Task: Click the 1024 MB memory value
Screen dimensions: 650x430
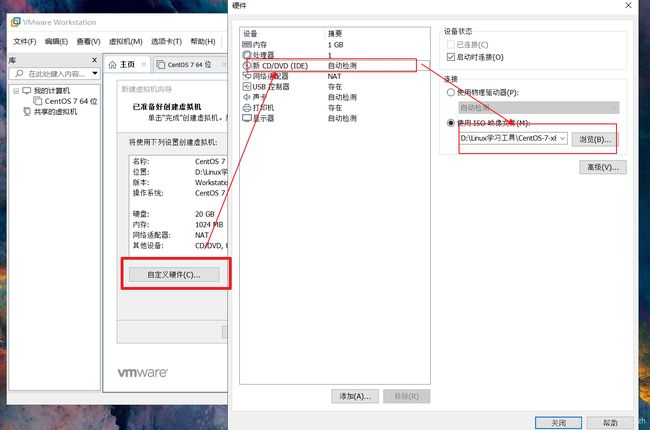Action: (x=209, y=224)
